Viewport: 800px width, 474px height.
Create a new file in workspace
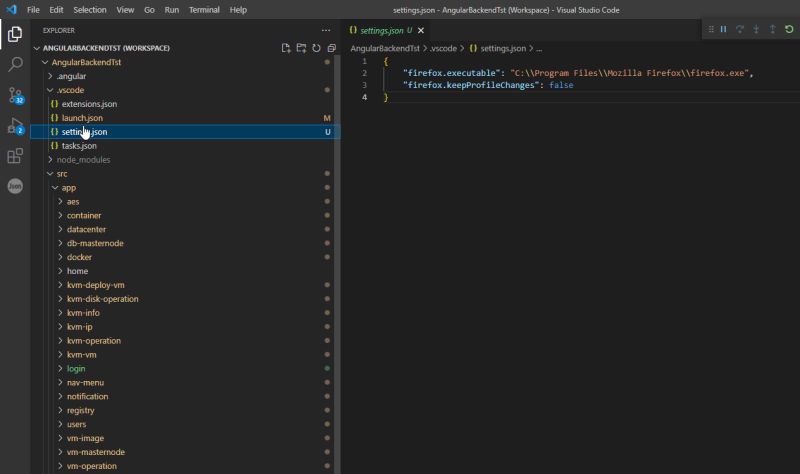286,48
